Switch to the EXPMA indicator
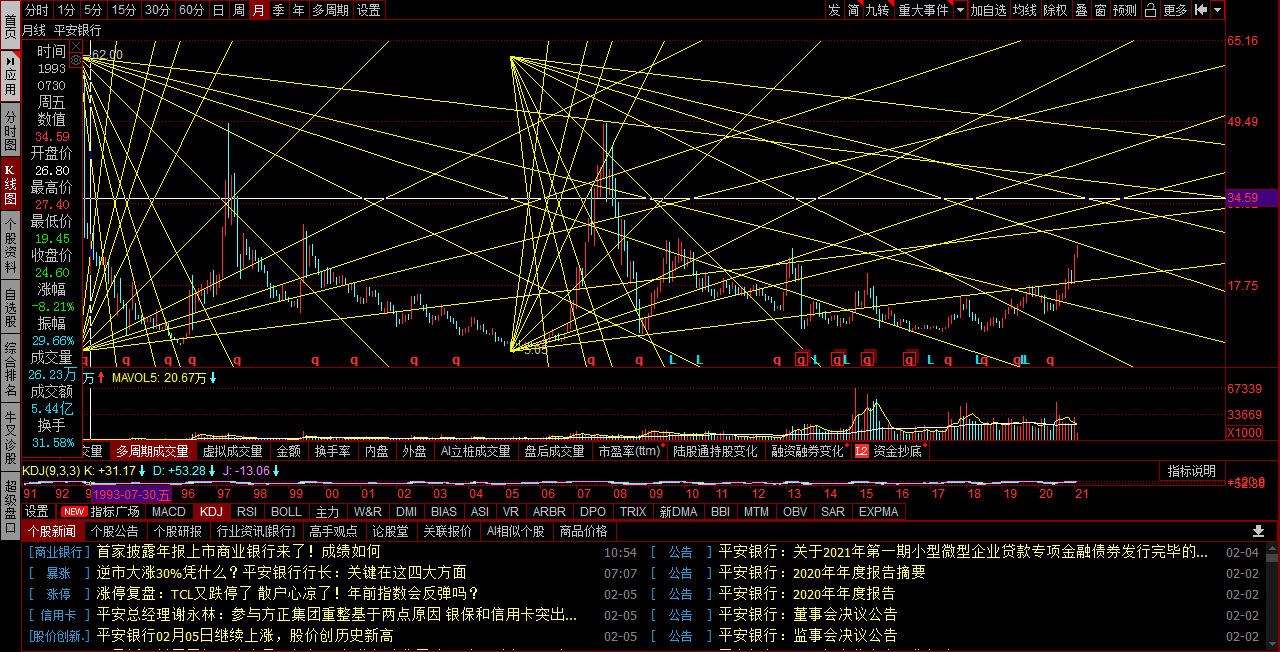 click(x=879, y=511)
